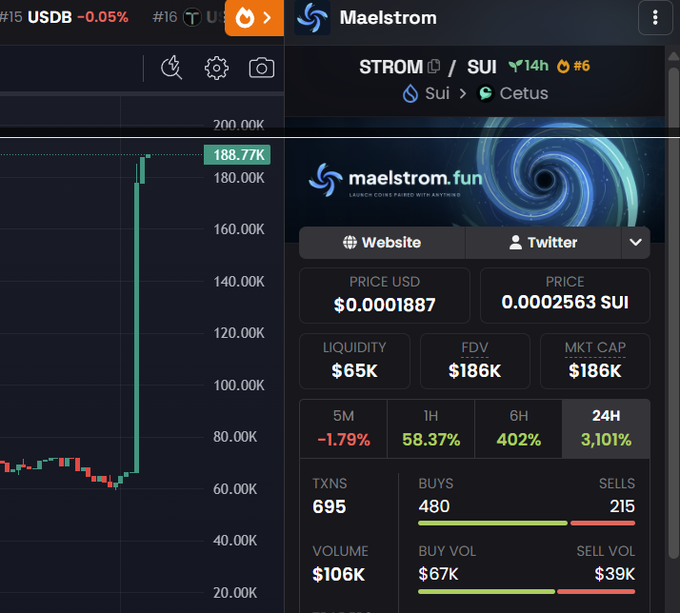Viewport: 680px width, 613px height.
Task: Click the PRICE USD $0.0001887 box
Action: [x=385, y=295]
